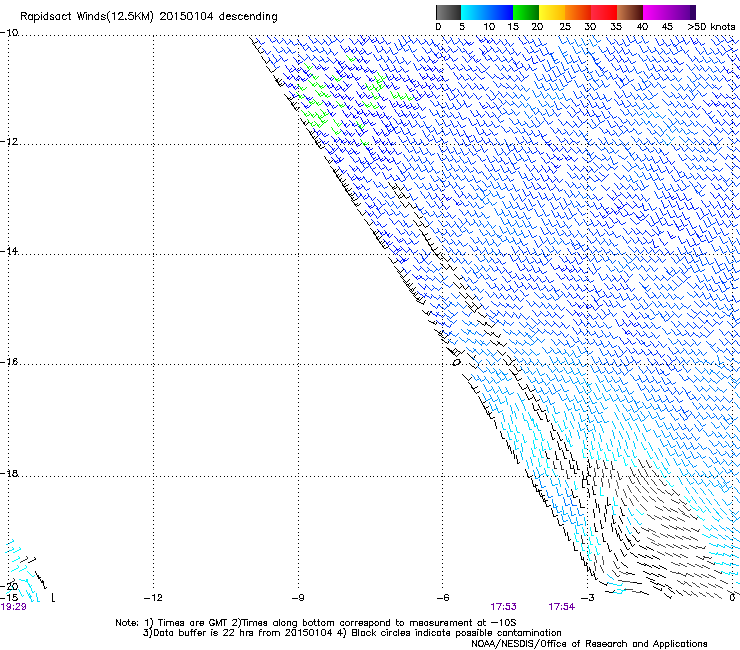Click the yellow 20-25 knots legend color

[552, 12]
